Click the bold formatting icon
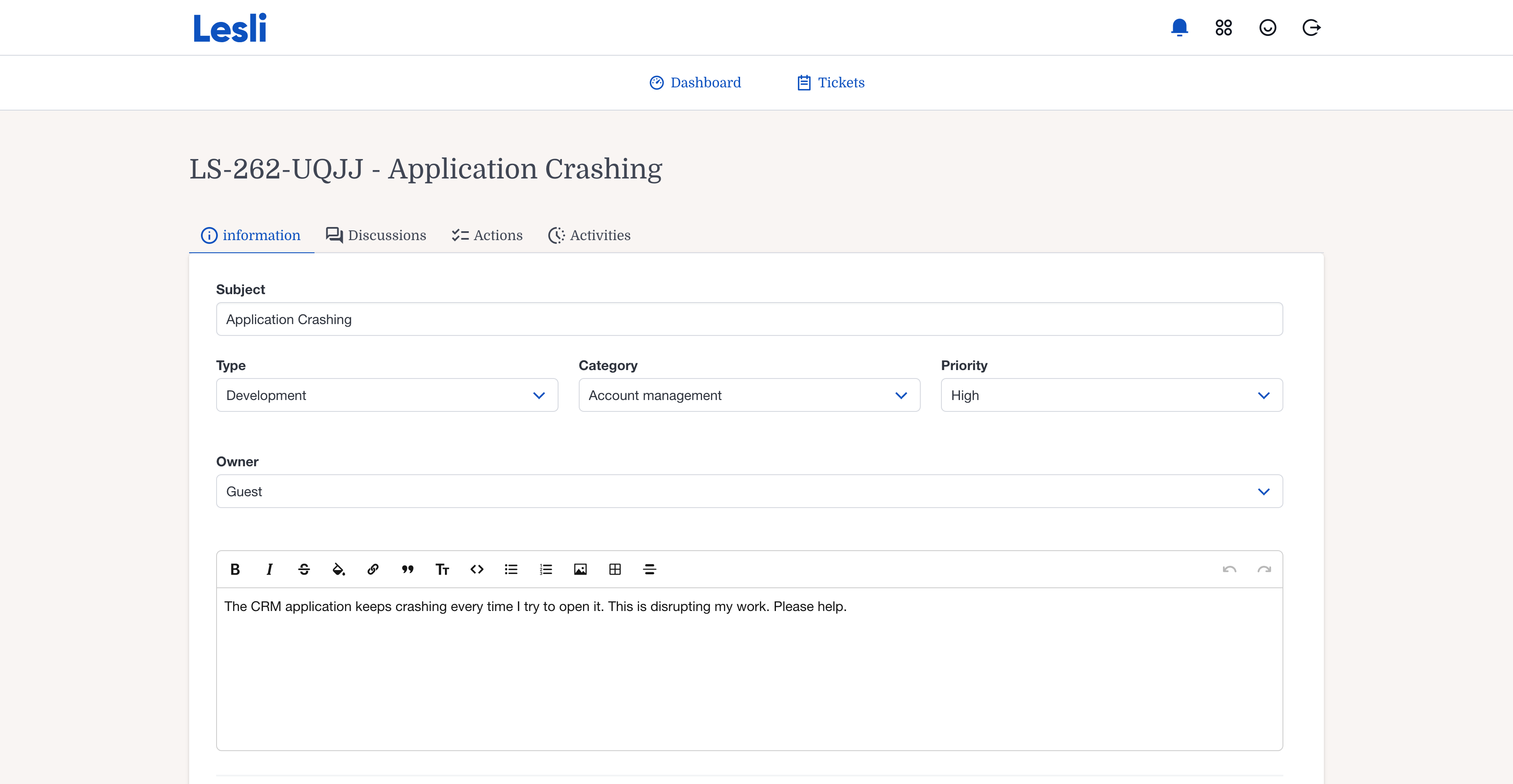Image resolution: width=1513 pixels, height=784 pixels. click(235, 569)
